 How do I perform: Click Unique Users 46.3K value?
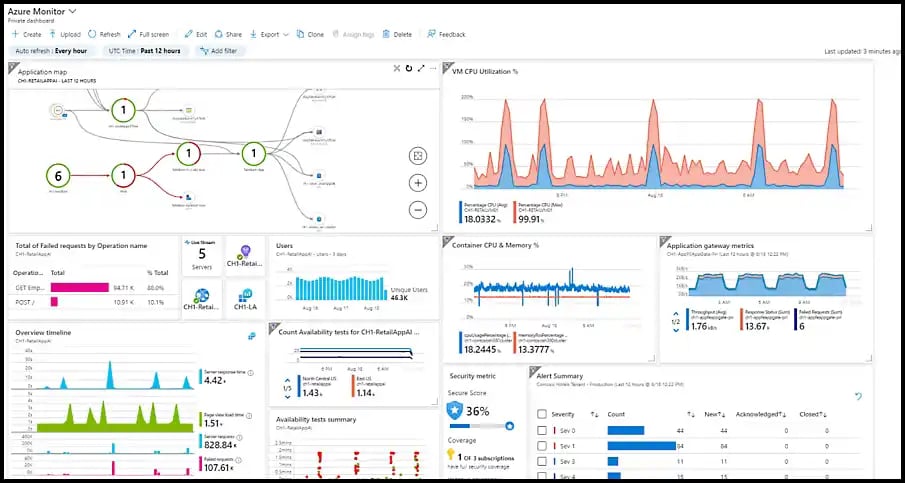(399, 298)
